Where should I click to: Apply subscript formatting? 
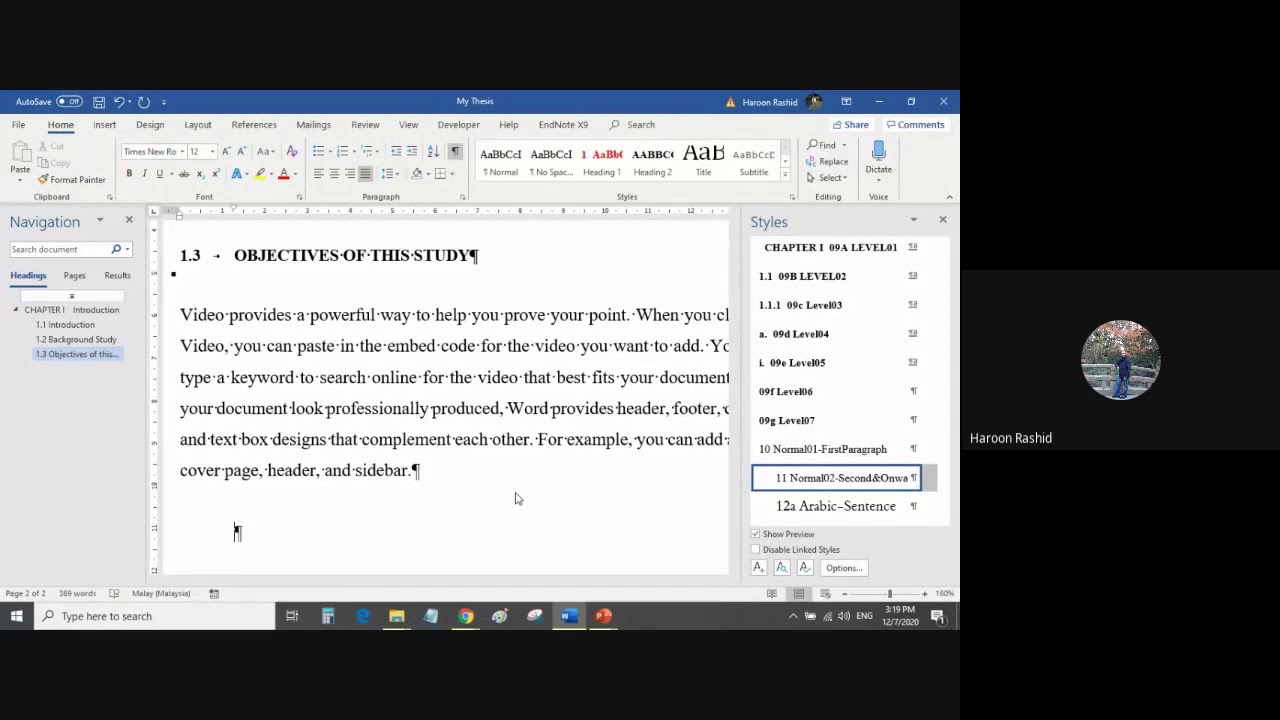(x=200, y=174)
